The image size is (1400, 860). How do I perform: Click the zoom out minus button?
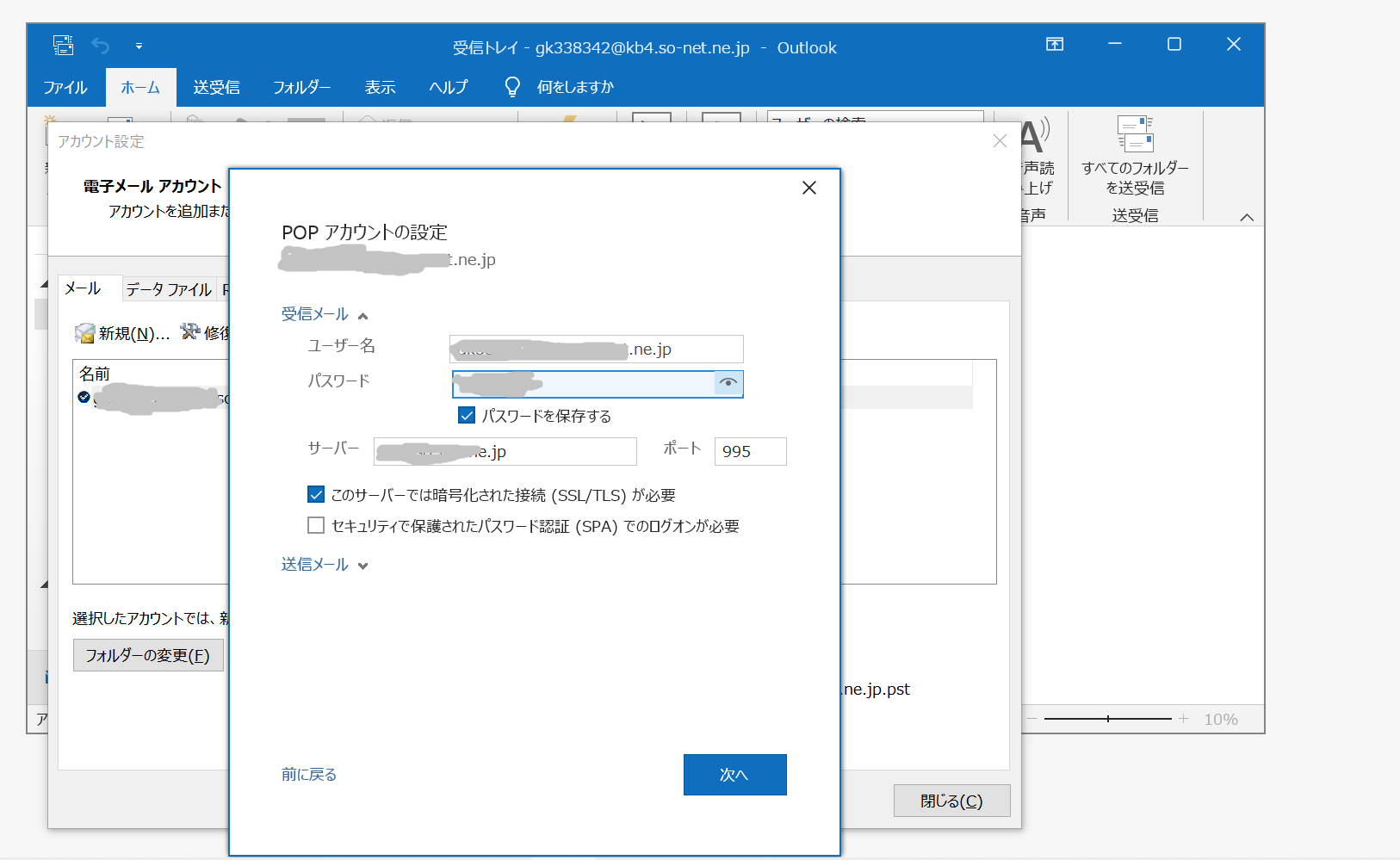(x=1032, y=718)
